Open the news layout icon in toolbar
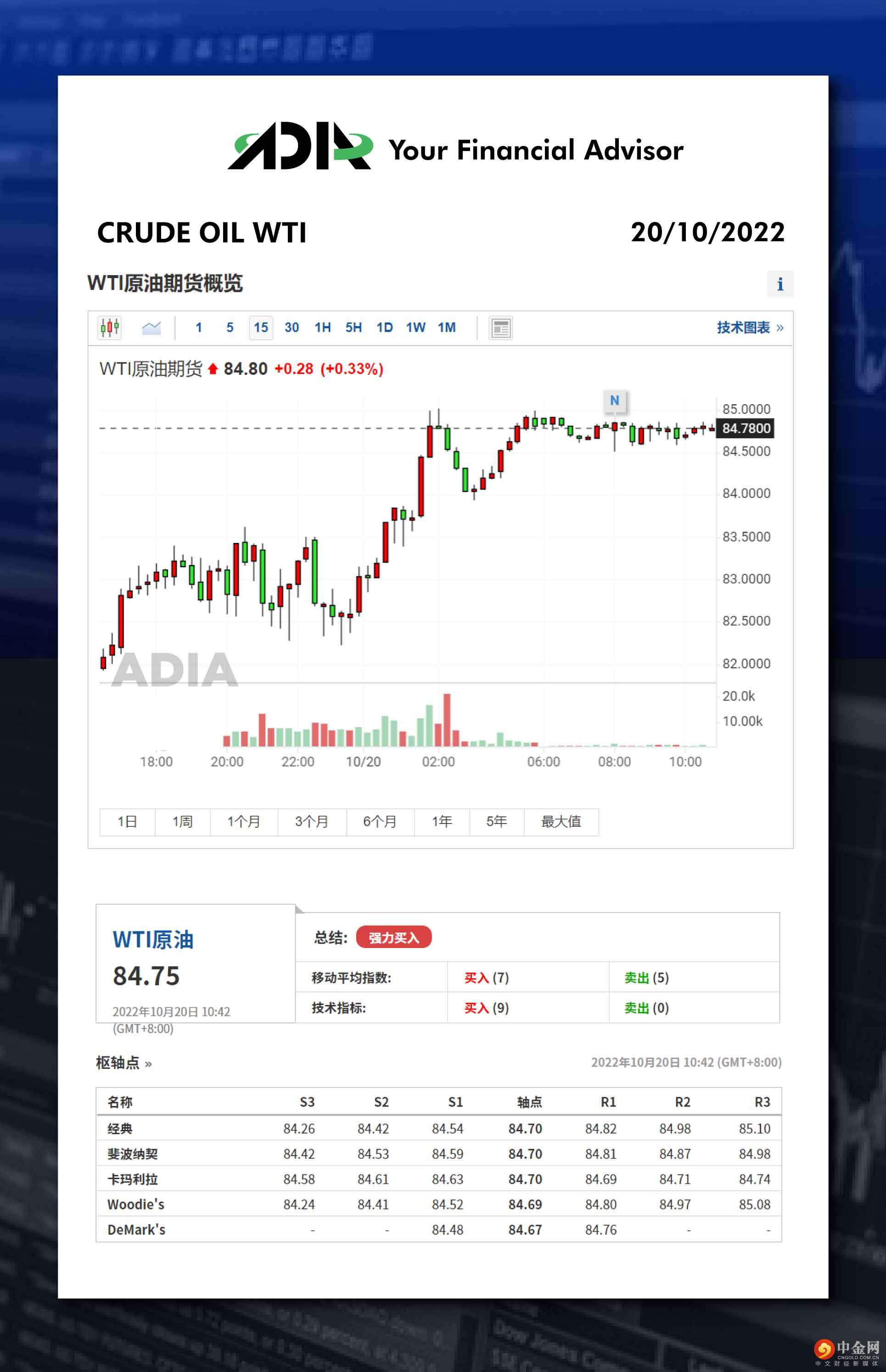This screenshot has width=886, height=1372. click(500, 328)
